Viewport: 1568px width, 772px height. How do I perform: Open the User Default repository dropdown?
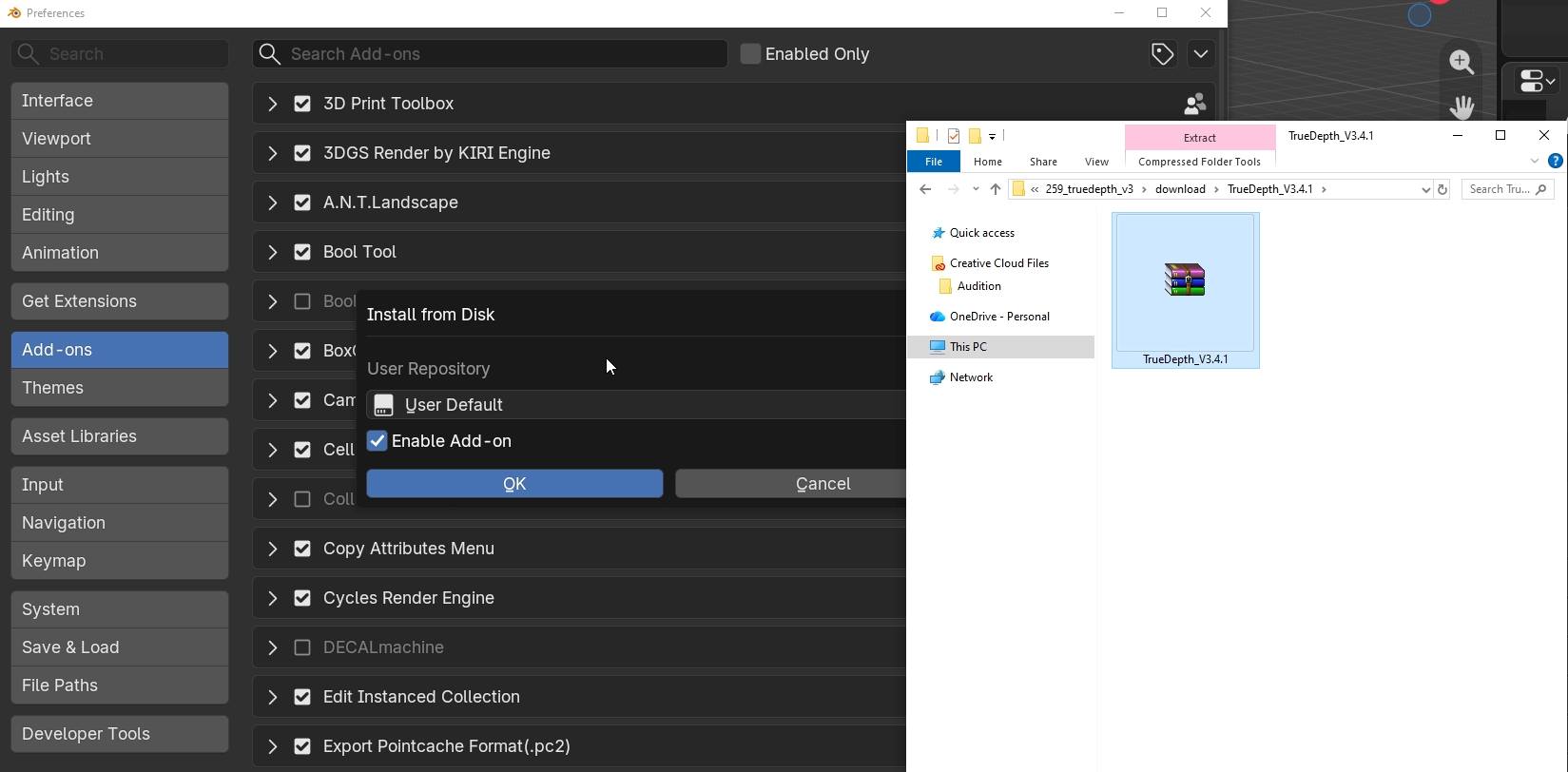coord(636,405)
